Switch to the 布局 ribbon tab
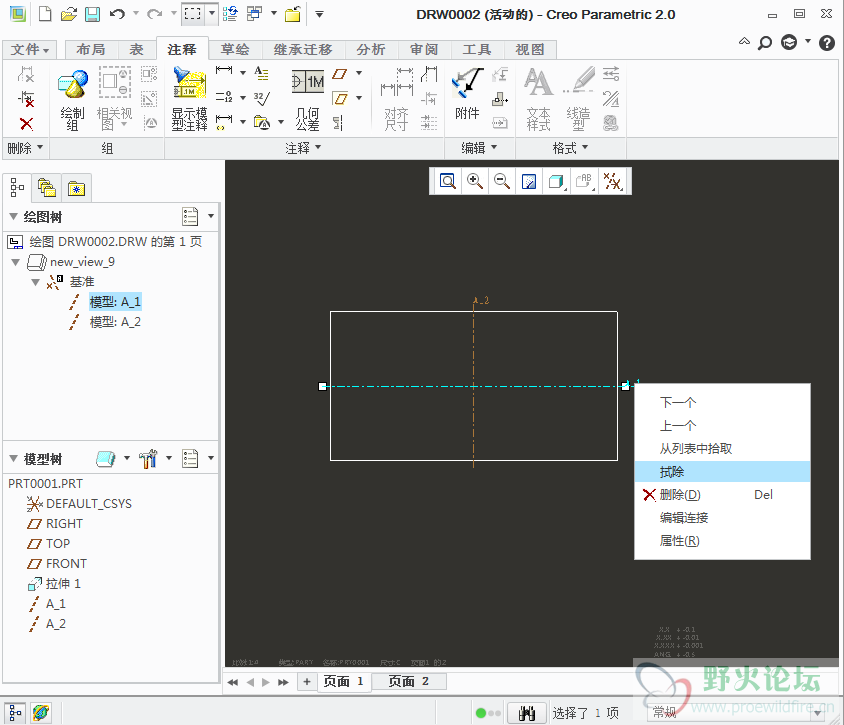Viewport: 844px width, 725px height. (x=90, y=50)
